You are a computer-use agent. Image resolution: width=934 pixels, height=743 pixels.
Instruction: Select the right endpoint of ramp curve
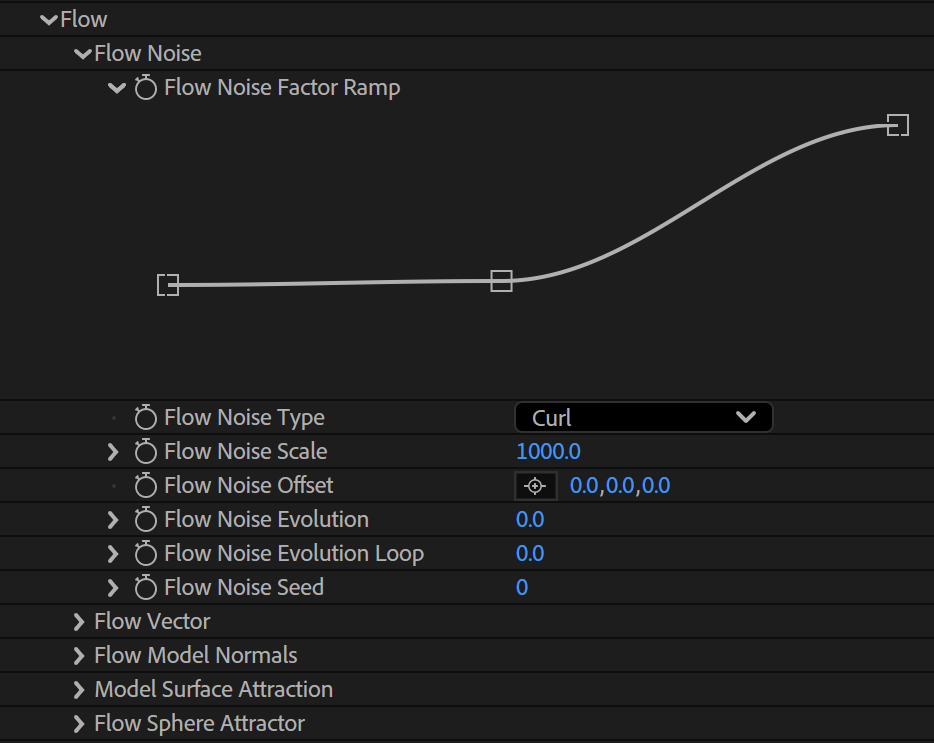(x=898, y=125)
